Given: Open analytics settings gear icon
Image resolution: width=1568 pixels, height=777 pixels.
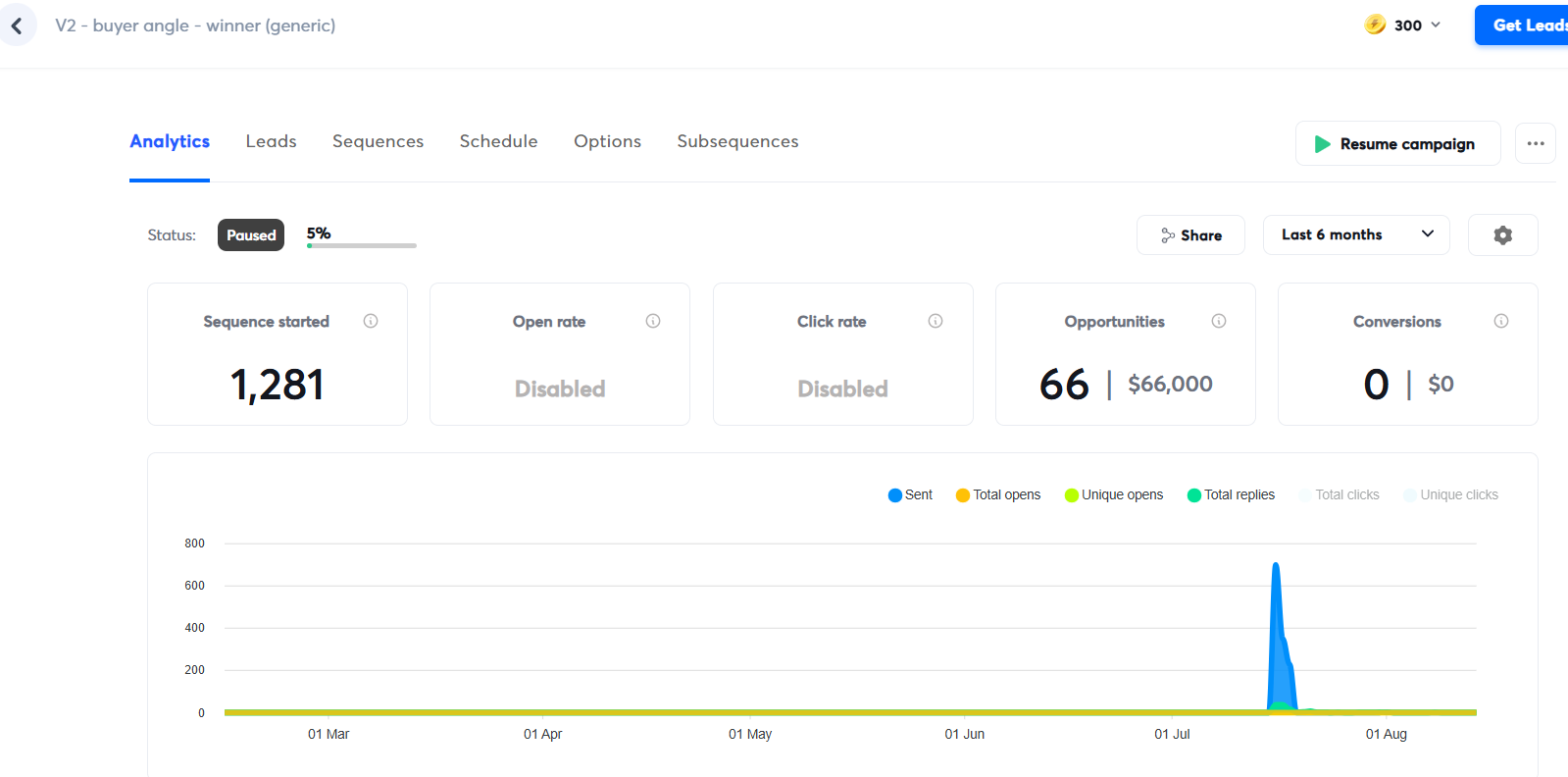Looking at the screenshot, I should (1502, 235).
